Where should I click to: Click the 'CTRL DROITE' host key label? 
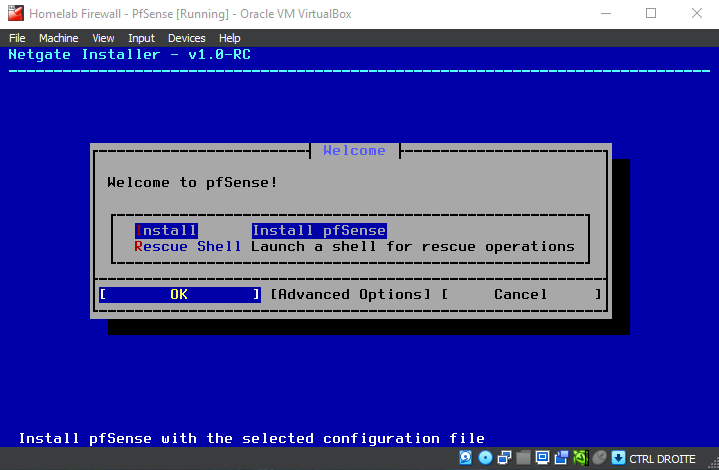tap(662, 459)
